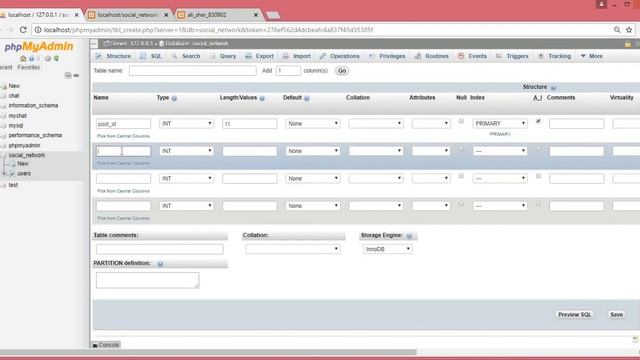Bookmark page with star icon in address bar

pyautogui.click(x=629, y=30)
